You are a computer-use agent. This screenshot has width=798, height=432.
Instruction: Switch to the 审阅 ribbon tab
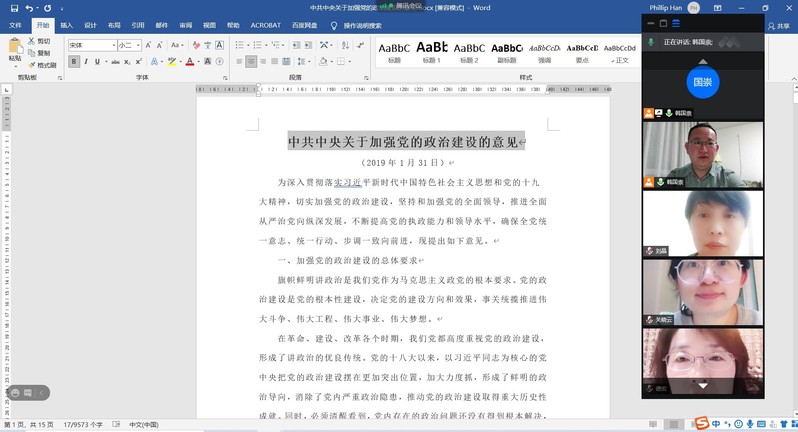click(185, 24)
